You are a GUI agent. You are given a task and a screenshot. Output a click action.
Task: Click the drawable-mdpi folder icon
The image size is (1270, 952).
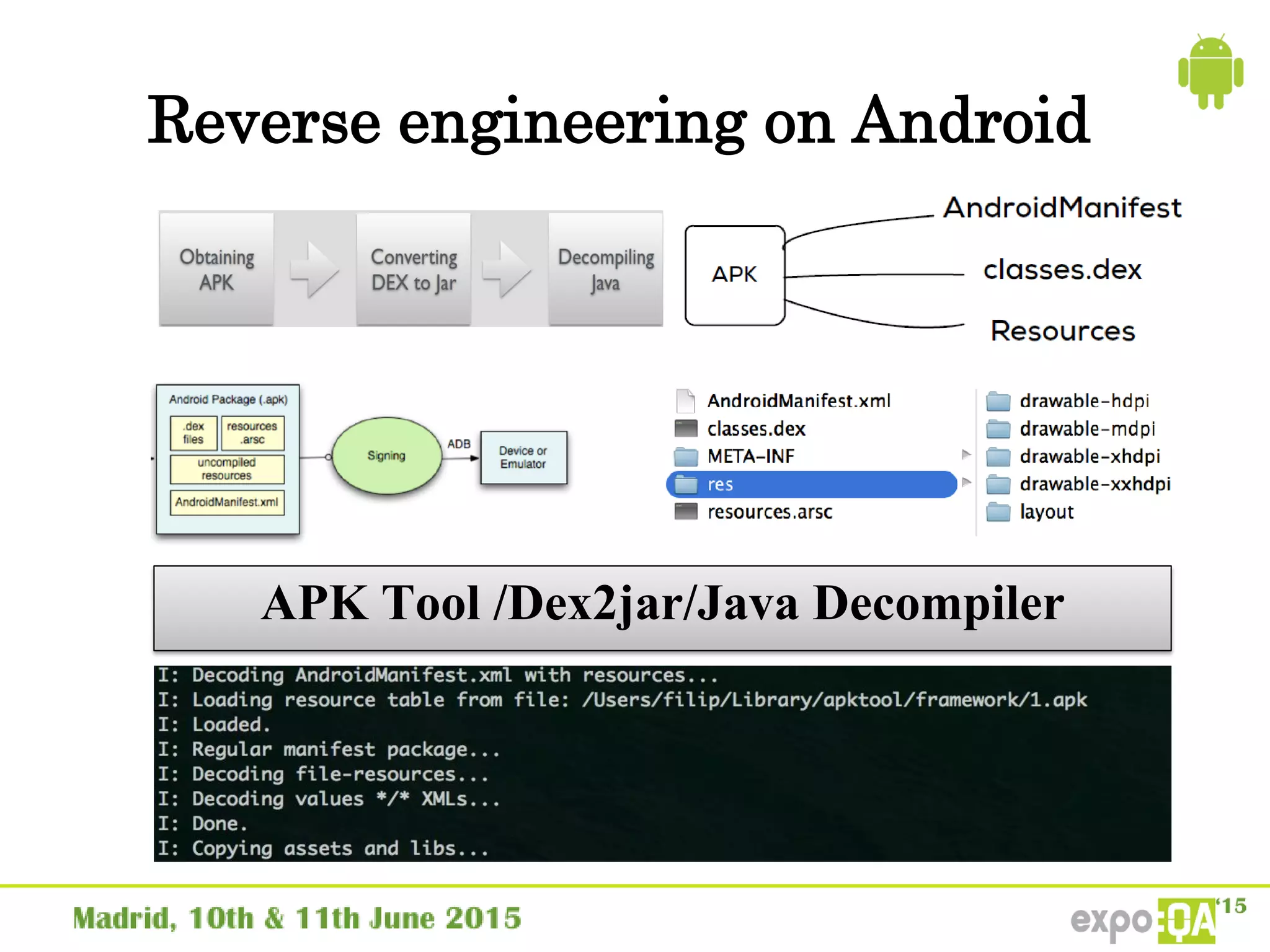click(998, 428)
